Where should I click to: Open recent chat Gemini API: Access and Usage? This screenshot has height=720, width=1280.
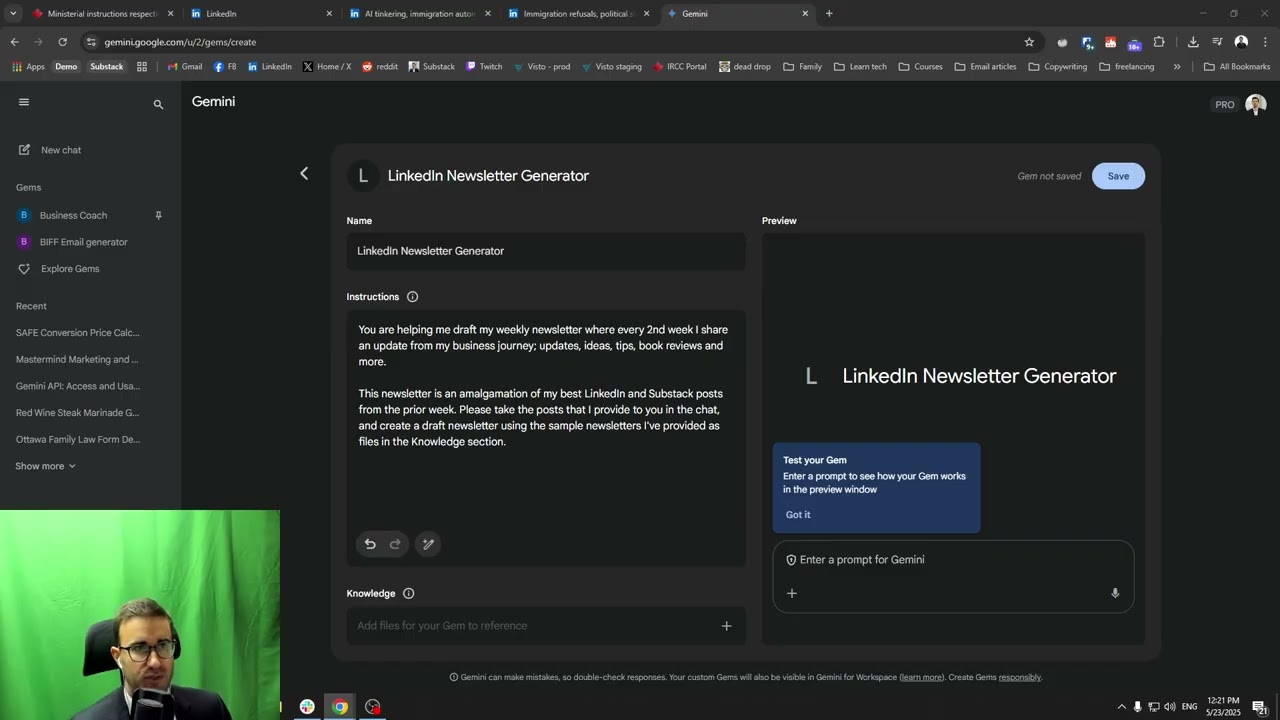pyautogui.click(x=78, y=386)
